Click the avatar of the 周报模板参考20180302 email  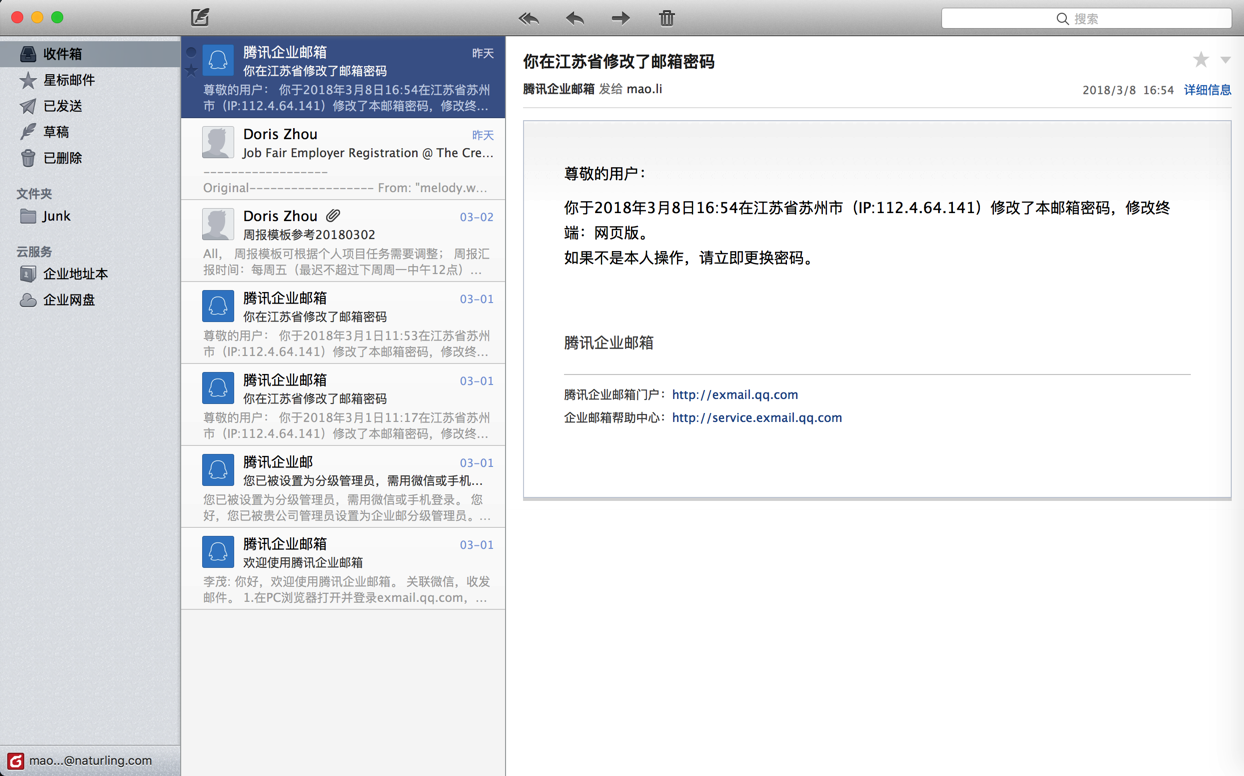click(218, 224)
